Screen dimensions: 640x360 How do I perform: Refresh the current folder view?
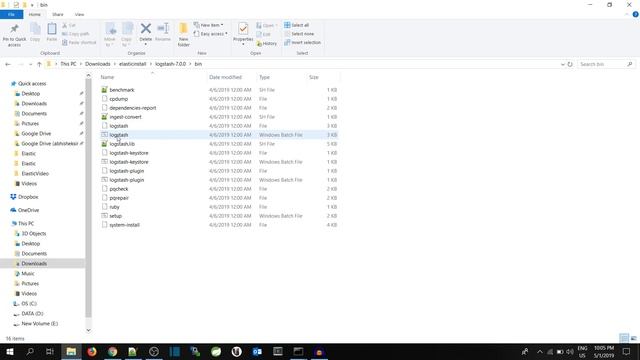[570, 64]
